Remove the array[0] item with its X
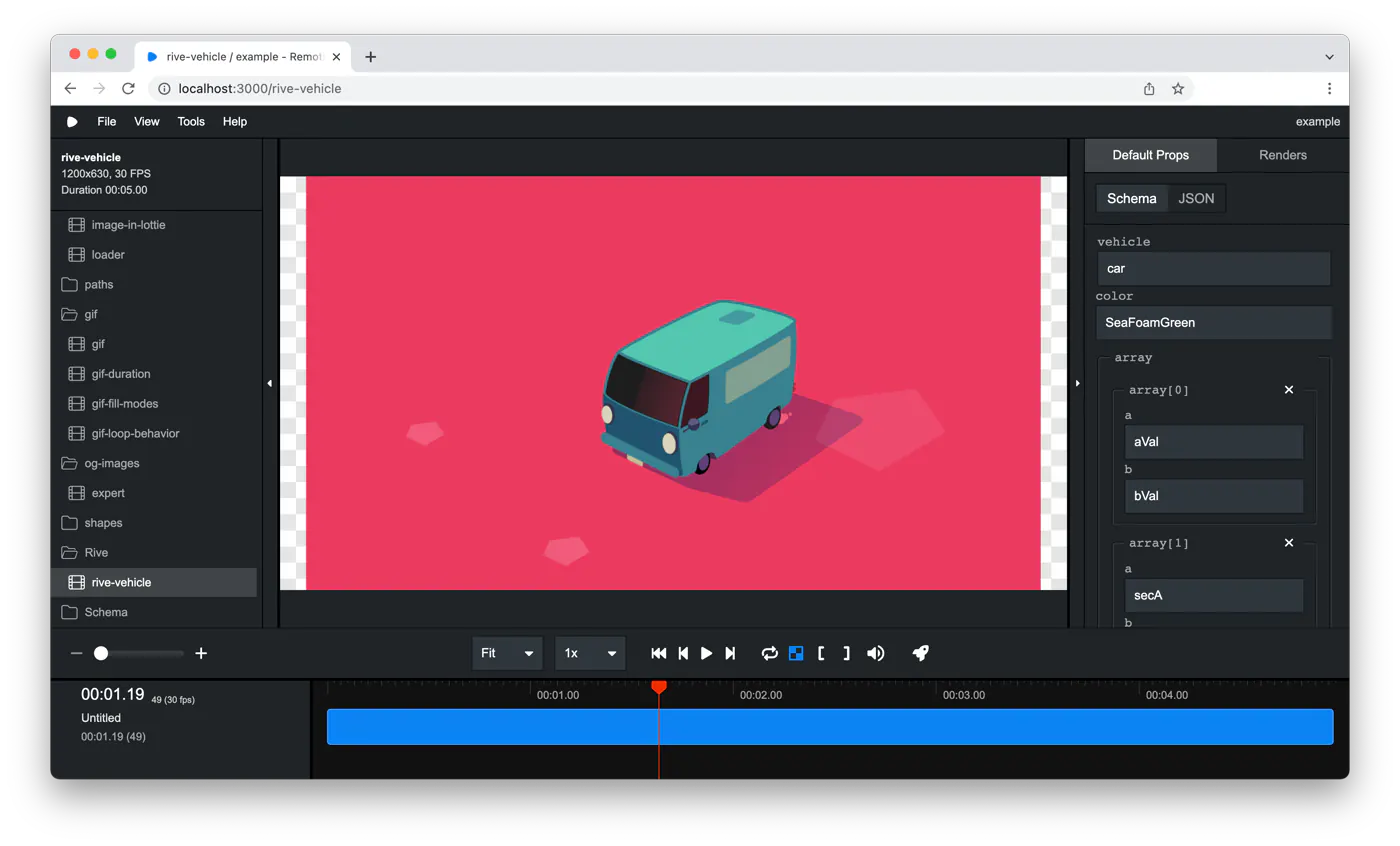 point(1289,390)
